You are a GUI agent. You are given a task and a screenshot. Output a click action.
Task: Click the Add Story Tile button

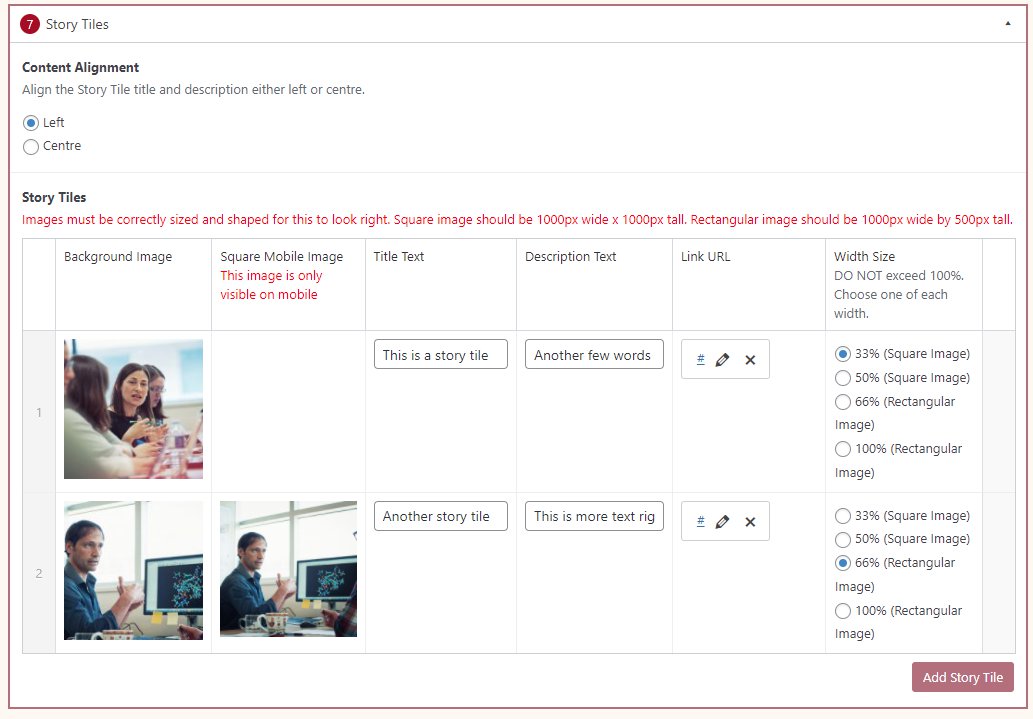tap(963, 677)
